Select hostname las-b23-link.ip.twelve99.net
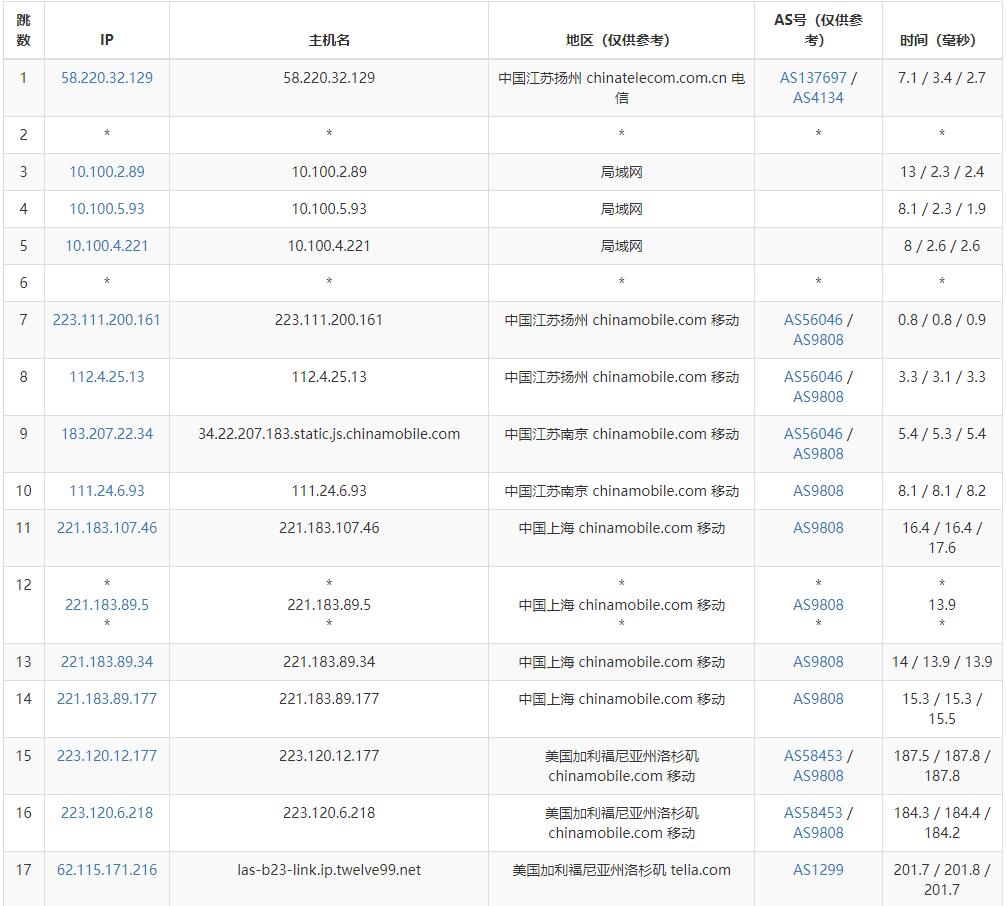This screenshot has height=906, width=1007. pyautogui.click(x=329, y=869)
